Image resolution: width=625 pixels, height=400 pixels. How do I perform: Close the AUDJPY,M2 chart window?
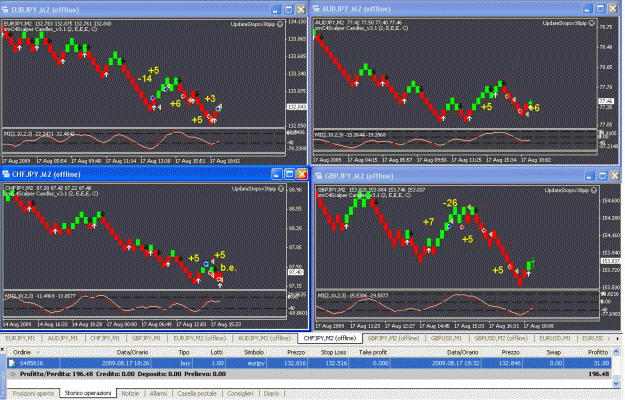[613, 8]
